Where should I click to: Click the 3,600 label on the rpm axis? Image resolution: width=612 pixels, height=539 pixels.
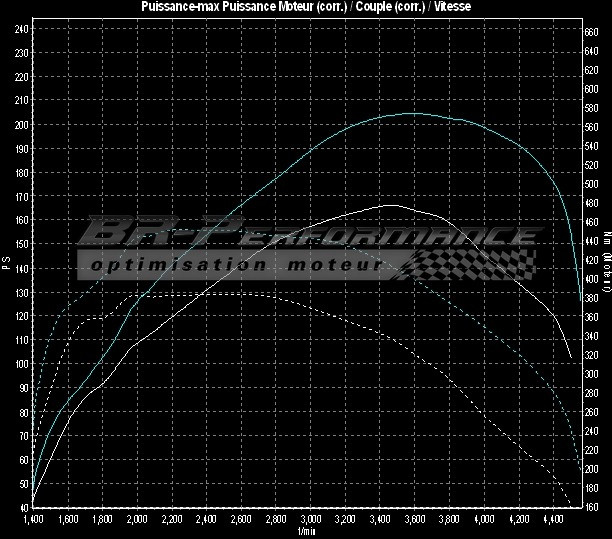tap(413, 520)
